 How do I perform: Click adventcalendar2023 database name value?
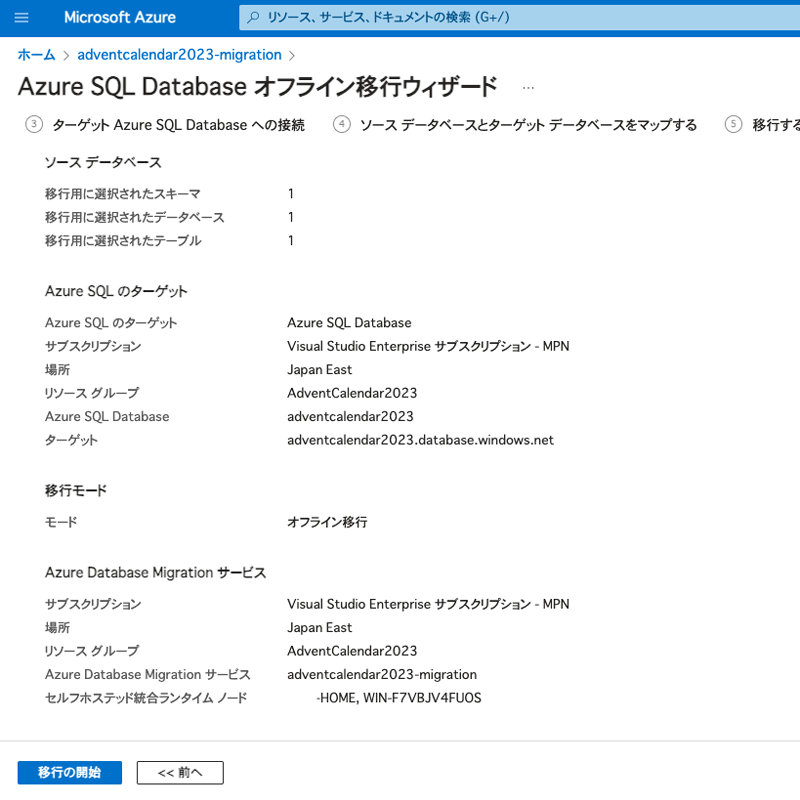(351, 416)
